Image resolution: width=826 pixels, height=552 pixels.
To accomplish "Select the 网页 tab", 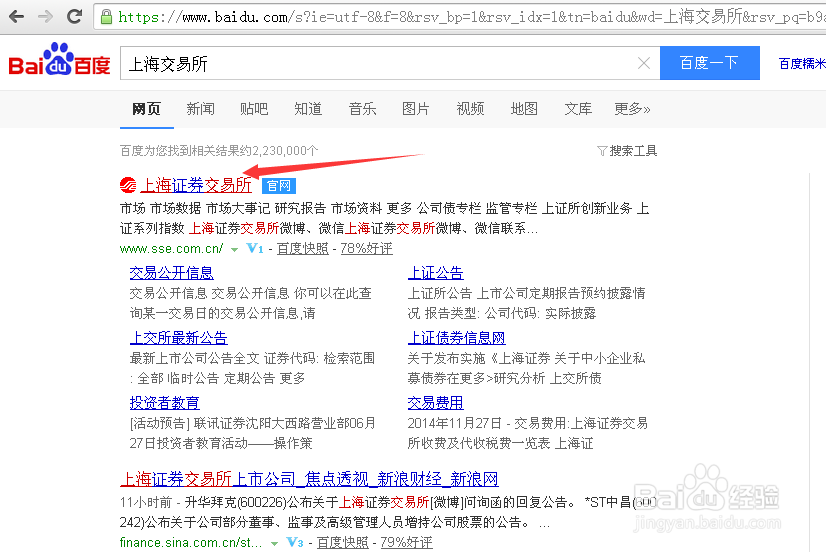I will (146, 109).
